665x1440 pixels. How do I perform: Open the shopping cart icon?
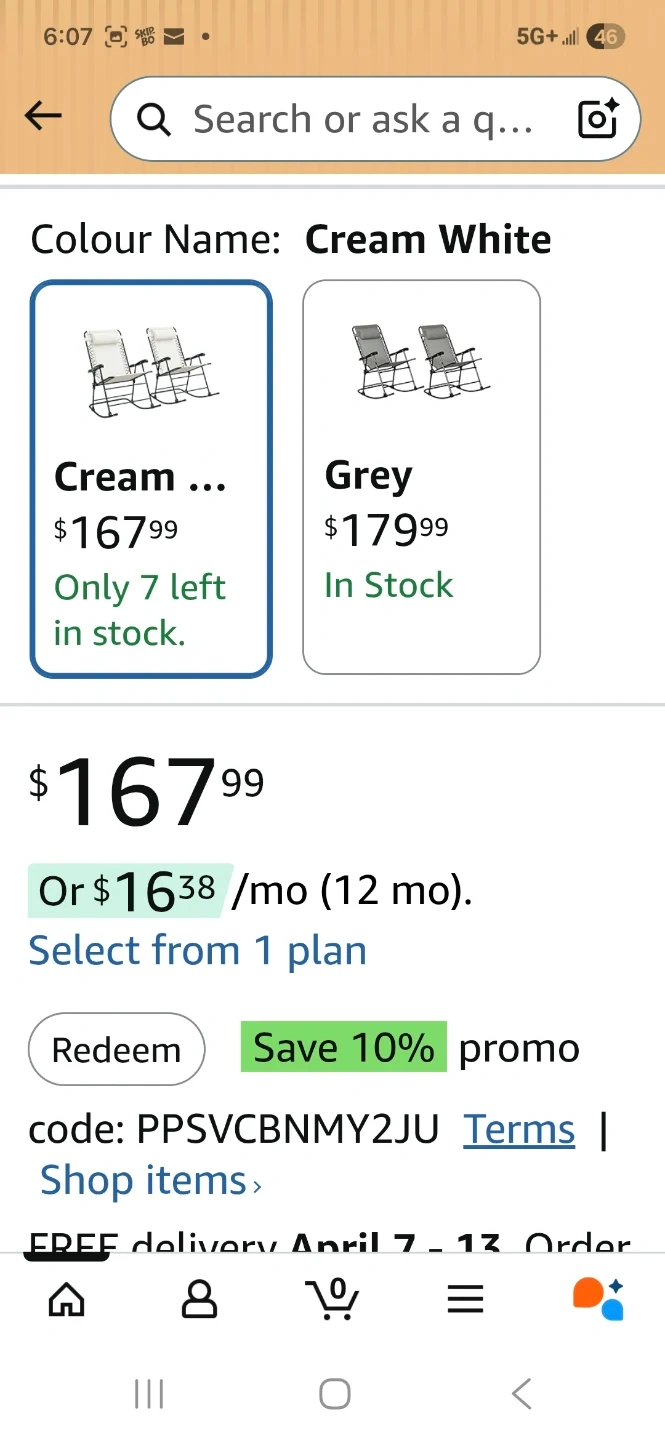point(332,1299)
